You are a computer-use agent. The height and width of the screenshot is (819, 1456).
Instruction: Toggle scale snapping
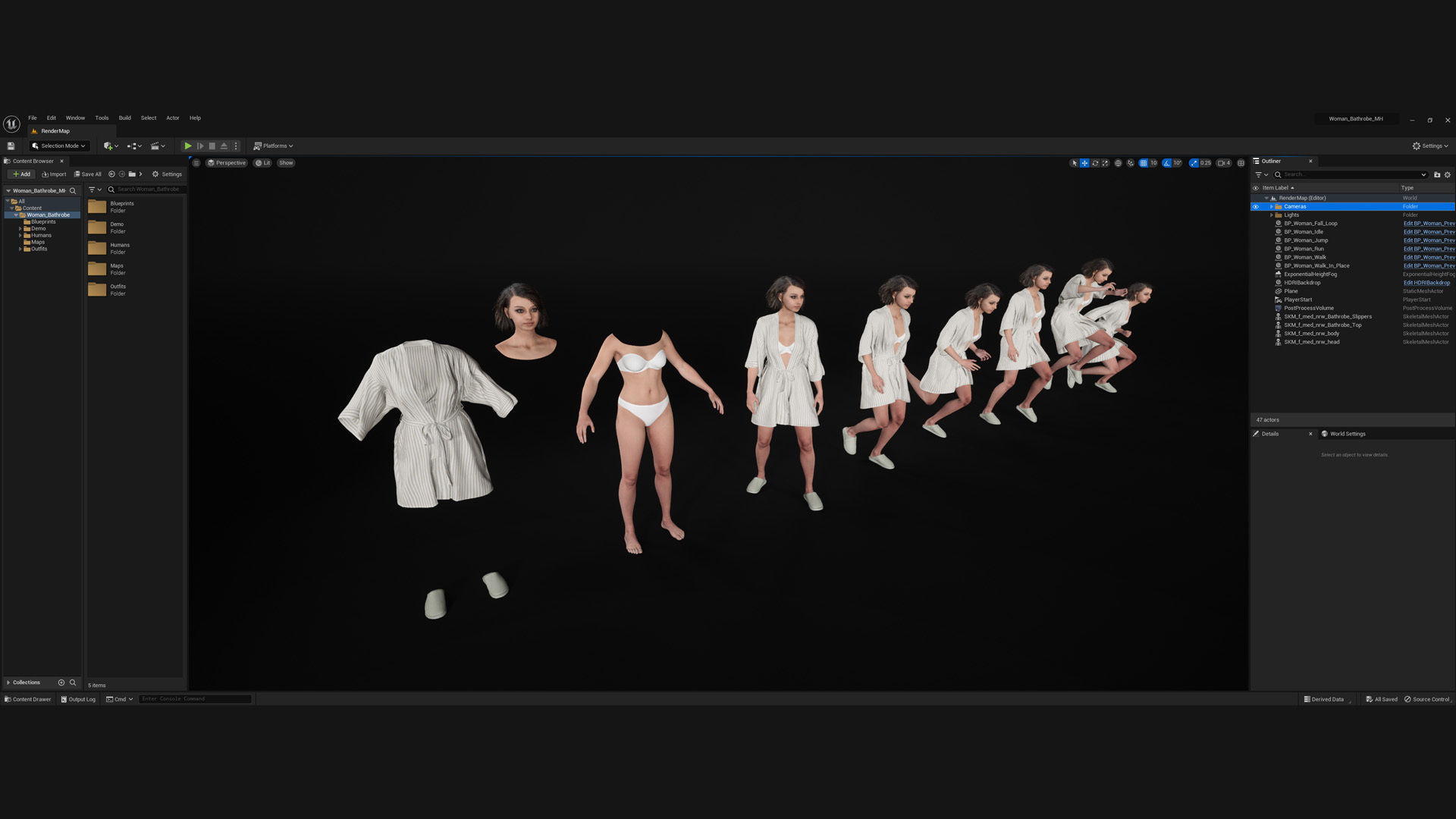1194,162
